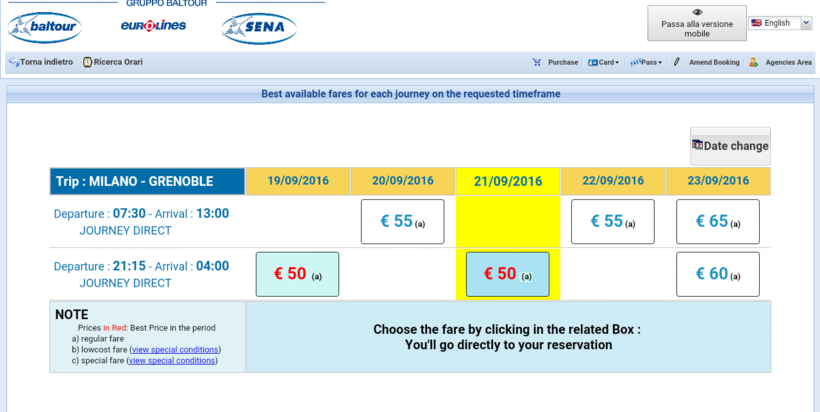
Task: Open lowcost fare special conditions link
Action: [x=174, y=349]
